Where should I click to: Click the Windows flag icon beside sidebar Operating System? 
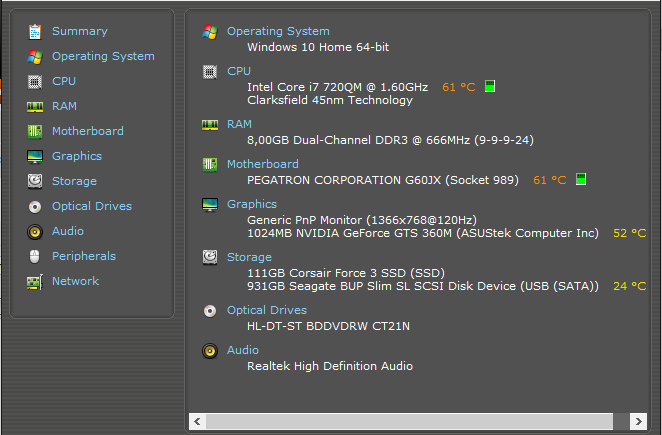tap(35, 57)
